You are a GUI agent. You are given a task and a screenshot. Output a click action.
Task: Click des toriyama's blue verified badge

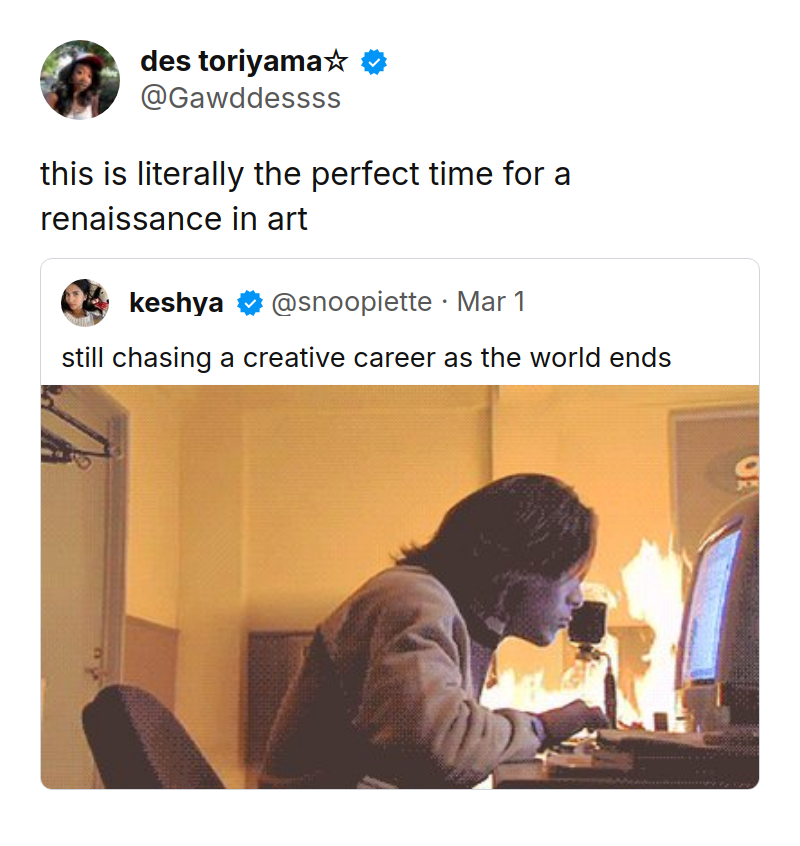[374, 62]
